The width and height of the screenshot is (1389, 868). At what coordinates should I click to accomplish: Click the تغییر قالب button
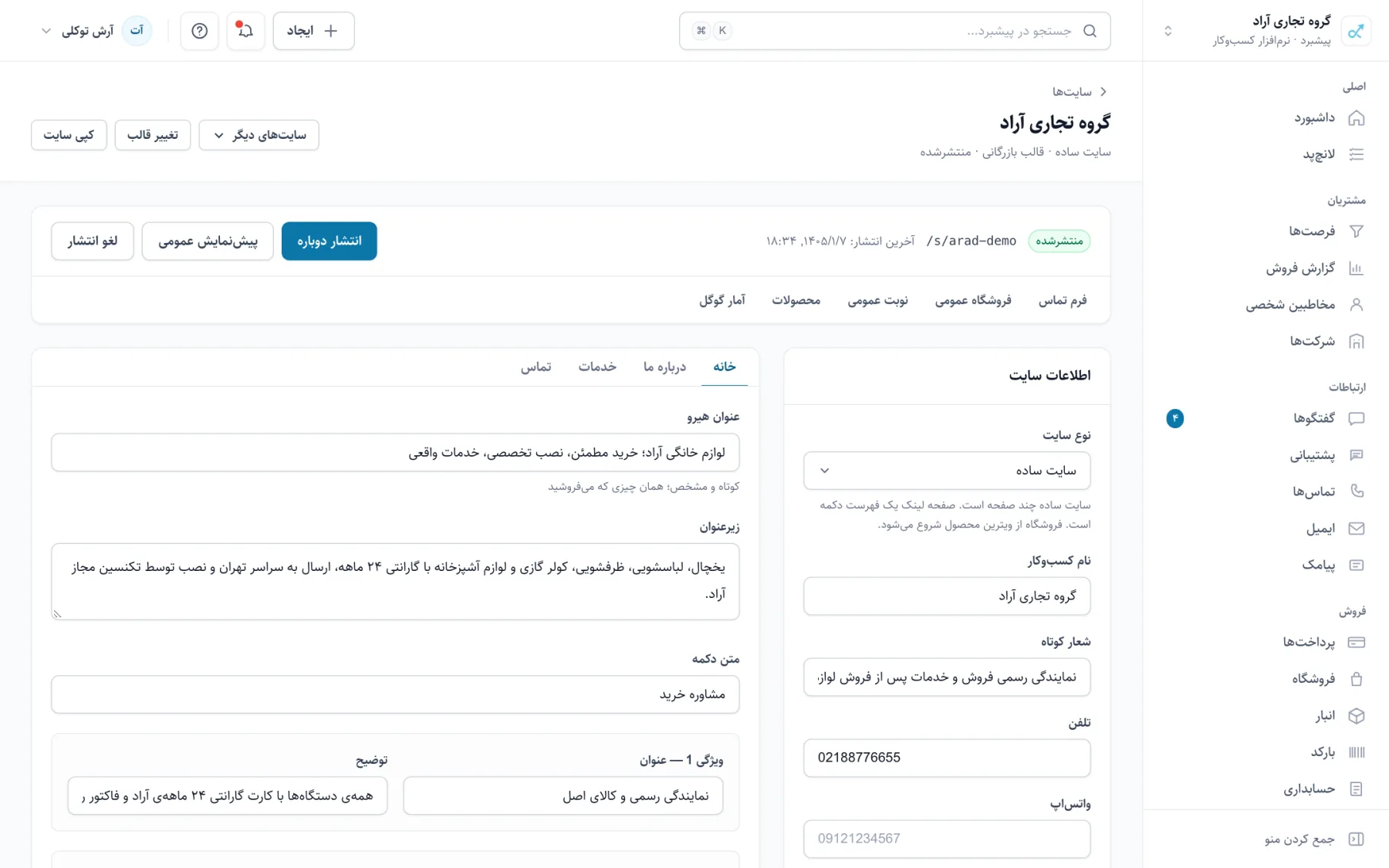153,135
